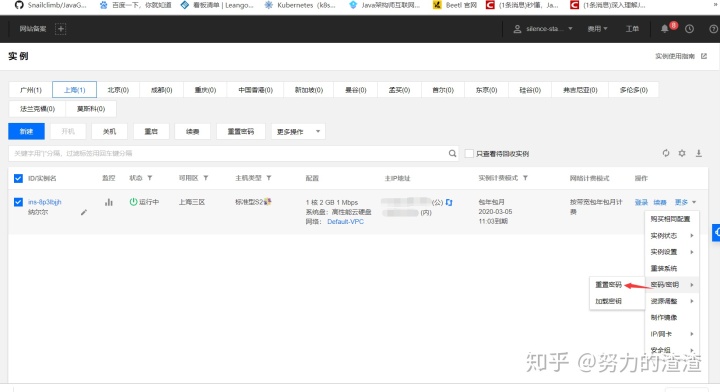
Task: Expand the 实例设置 submenu
Action: pyautogui.click(x=672, y=252)
